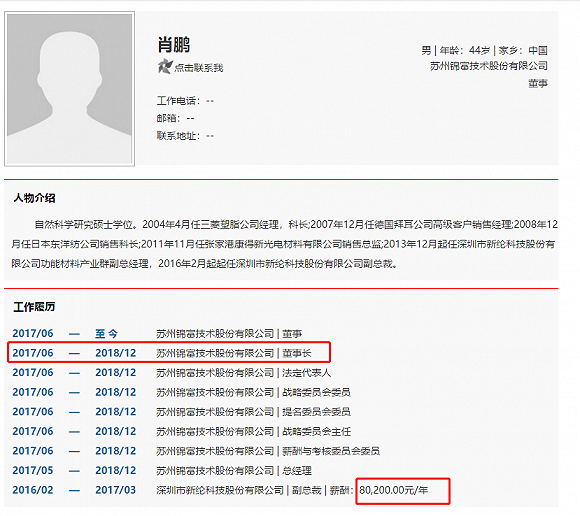Click the pinwheel icon beside 点击联系我
This screenshot has height=516, width=580.
(x=165, y=67)
